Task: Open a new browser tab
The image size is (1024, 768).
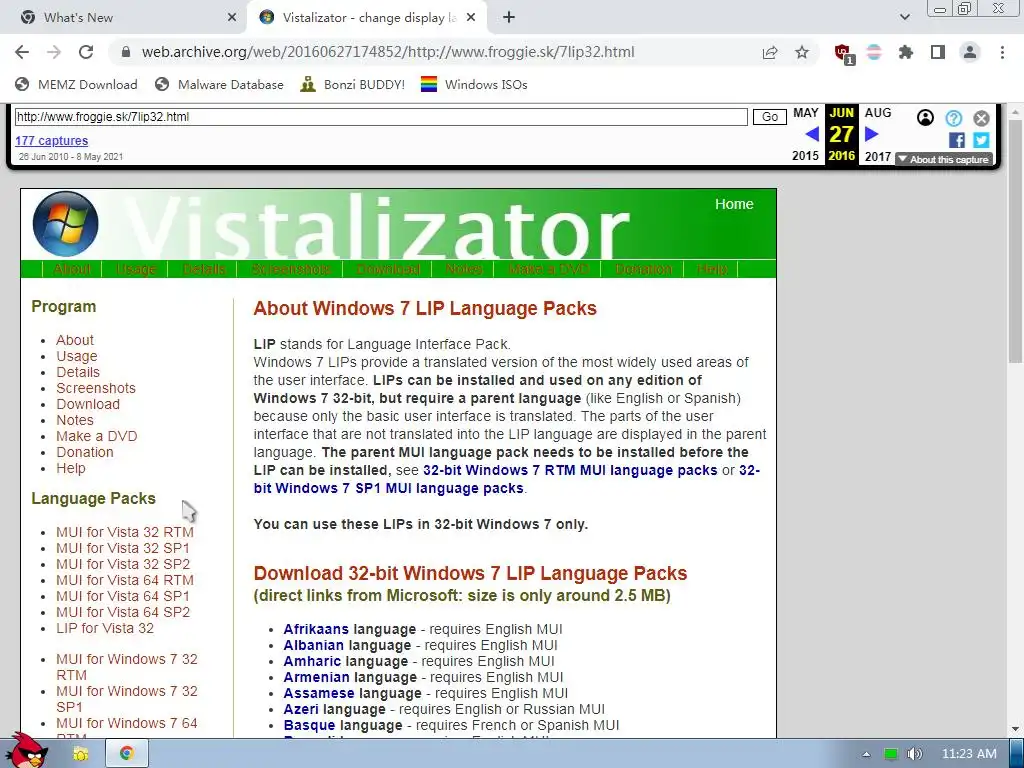Action: 509,18
